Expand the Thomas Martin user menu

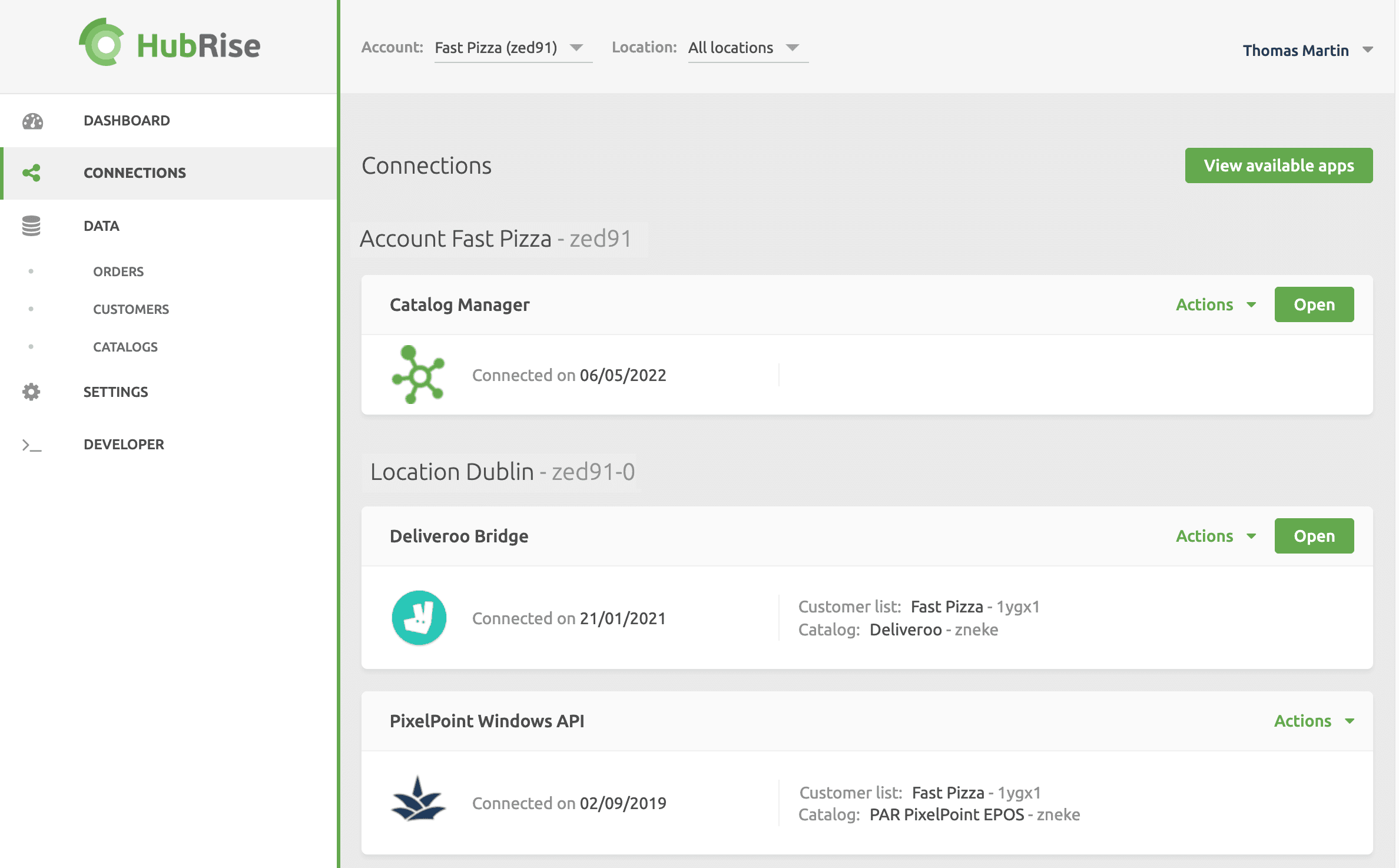tap(1308, 51)
